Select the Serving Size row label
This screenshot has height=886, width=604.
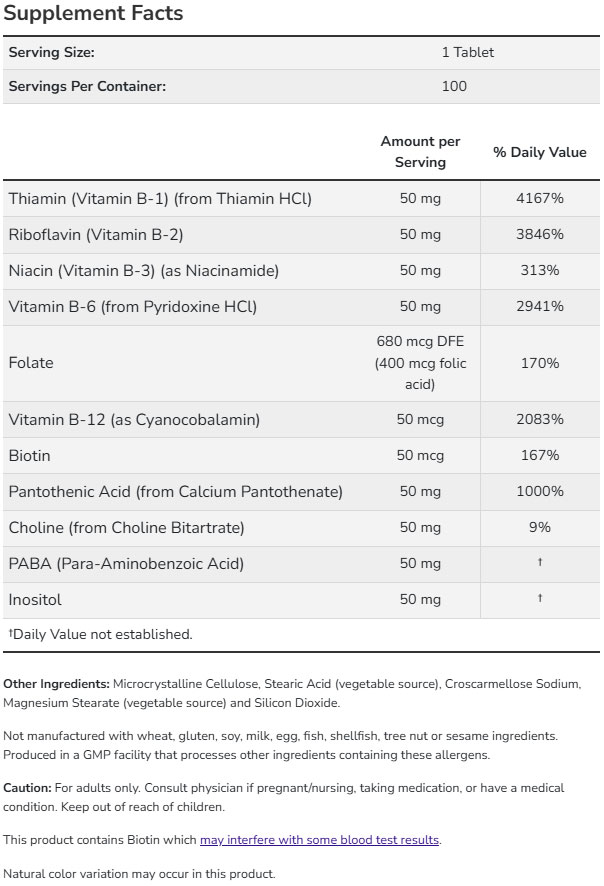click(x=51, y=52)
